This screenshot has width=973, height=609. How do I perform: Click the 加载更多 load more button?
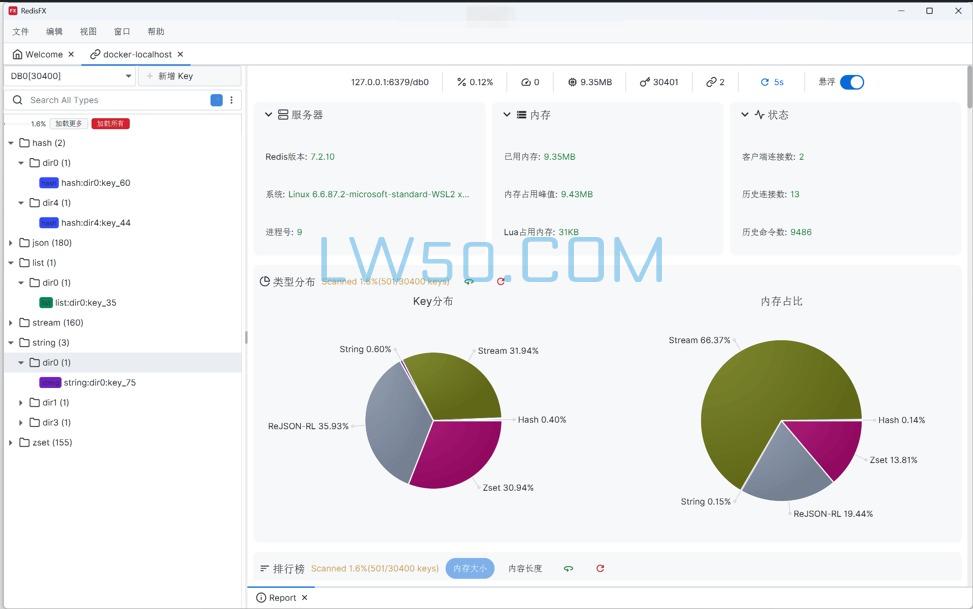[68, 123]
